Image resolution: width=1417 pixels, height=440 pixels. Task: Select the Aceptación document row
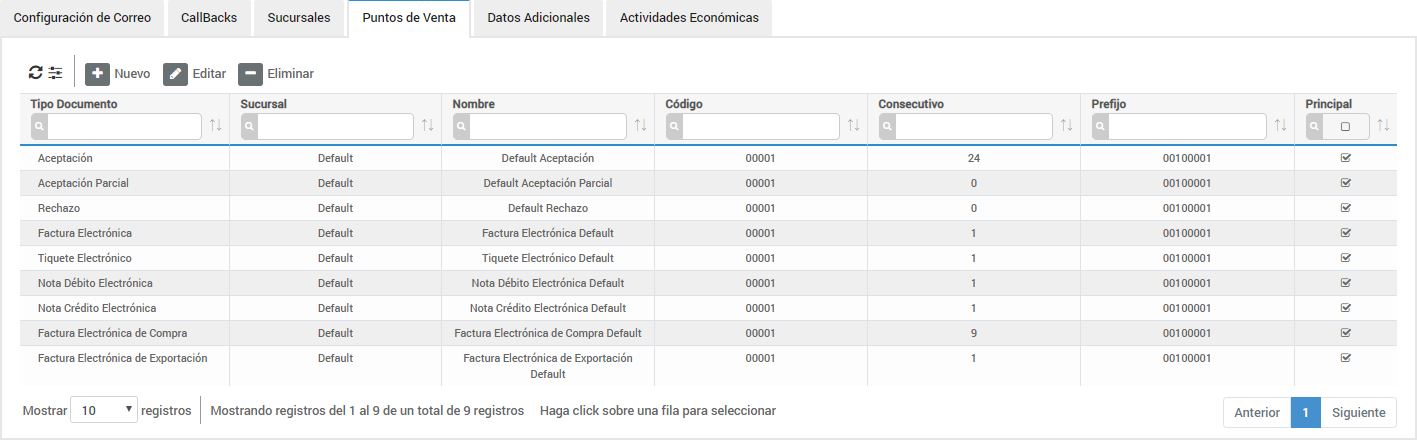(709, 158)
